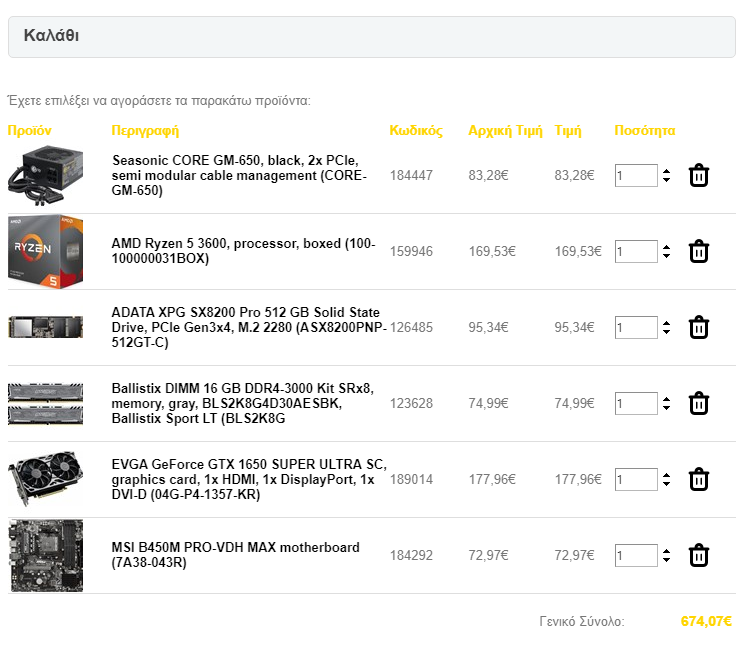Image resolution: width=745 pixels, height=657 pixels.
Task: Increase quantity of Ballistix DDR4-3000 kit
Action: point(666,400)
